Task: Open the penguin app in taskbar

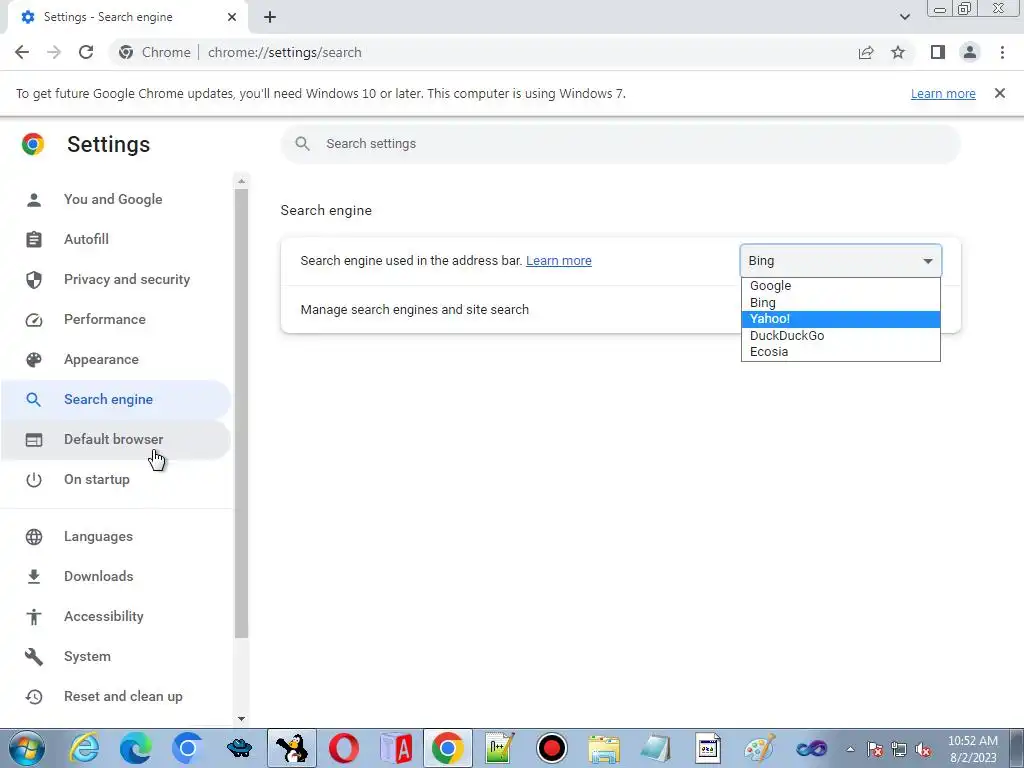Action: click(291, 748)
